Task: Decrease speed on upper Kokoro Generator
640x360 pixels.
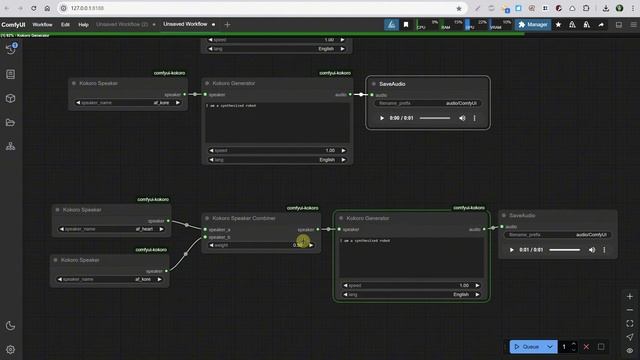Action: tap(211, 151)
